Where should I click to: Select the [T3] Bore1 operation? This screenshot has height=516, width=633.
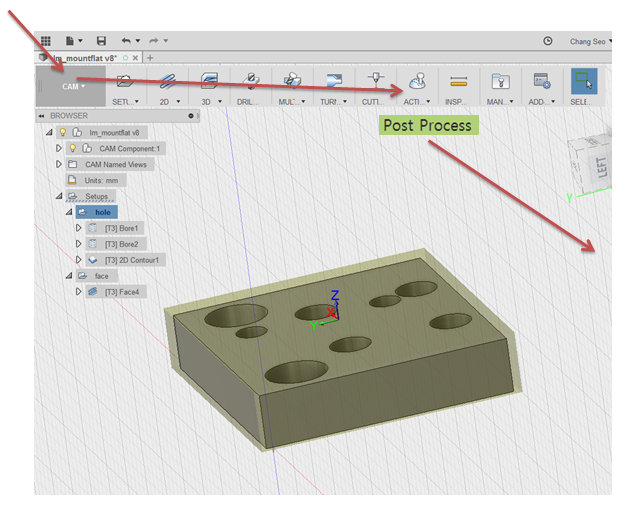click(122, 229)
